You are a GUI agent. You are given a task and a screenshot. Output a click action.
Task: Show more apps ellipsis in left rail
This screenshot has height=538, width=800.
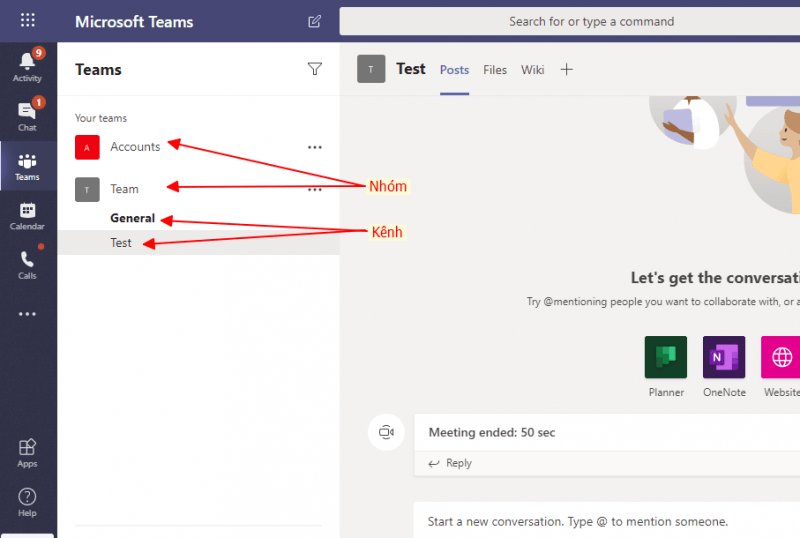point(28,314)
